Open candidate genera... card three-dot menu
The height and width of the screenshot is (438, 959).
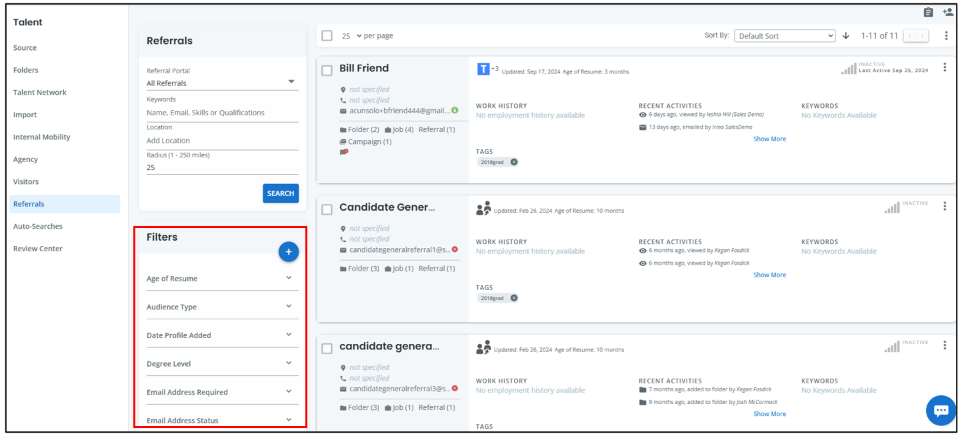(x=945, y=346)
